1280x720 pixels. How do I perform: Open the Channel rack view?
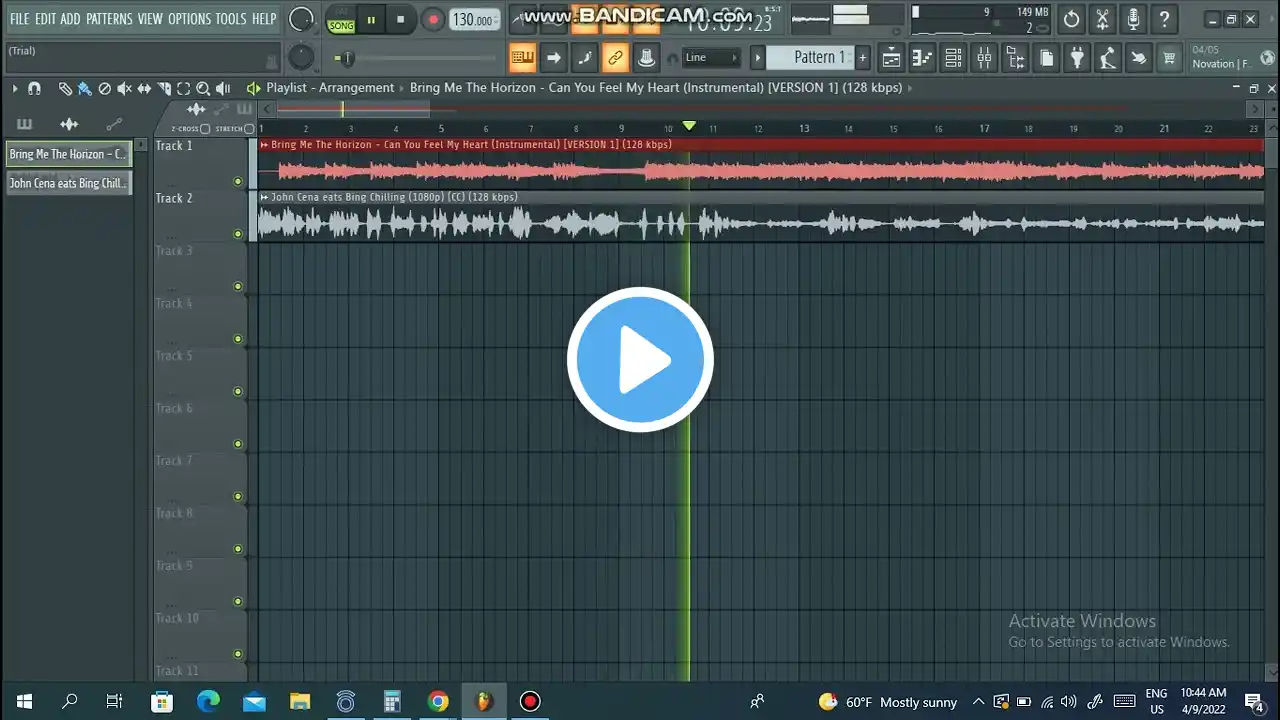coord(953,58)
